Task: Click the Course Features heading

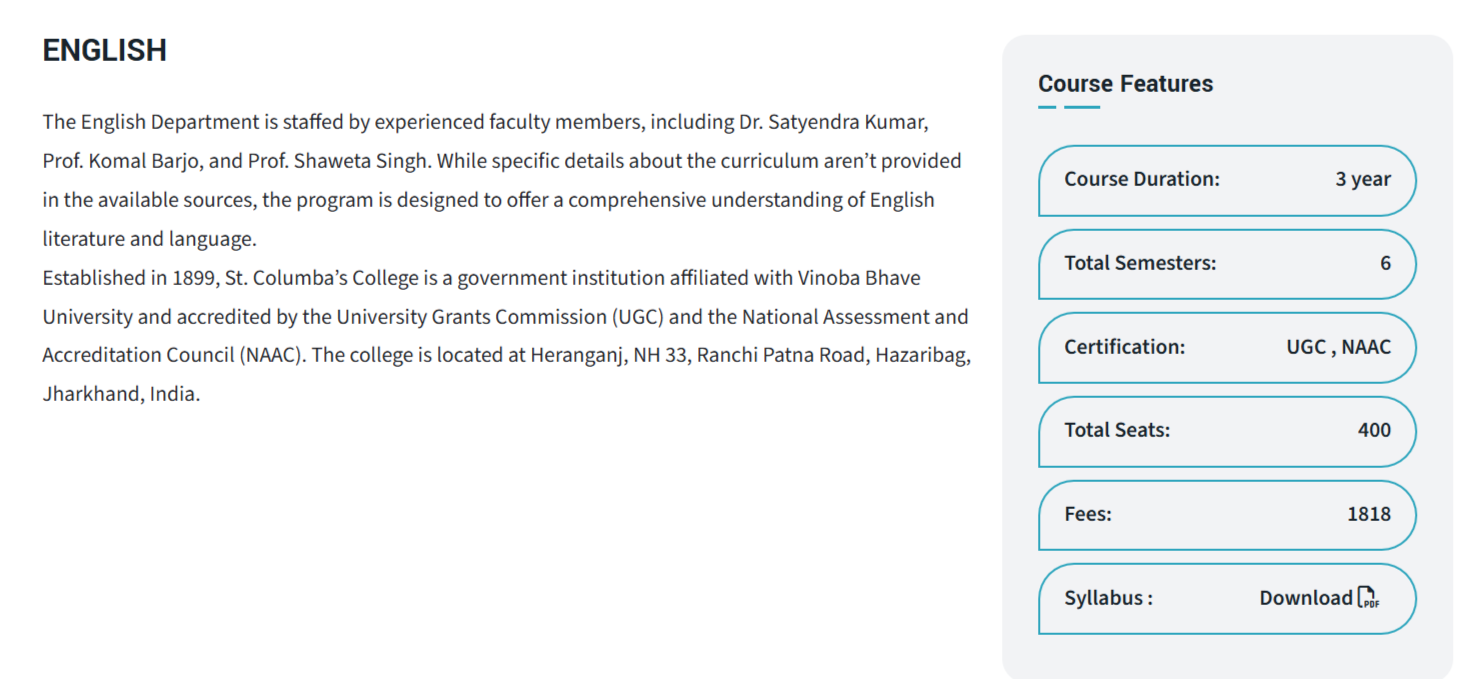Action: [x=1125, y=84]
